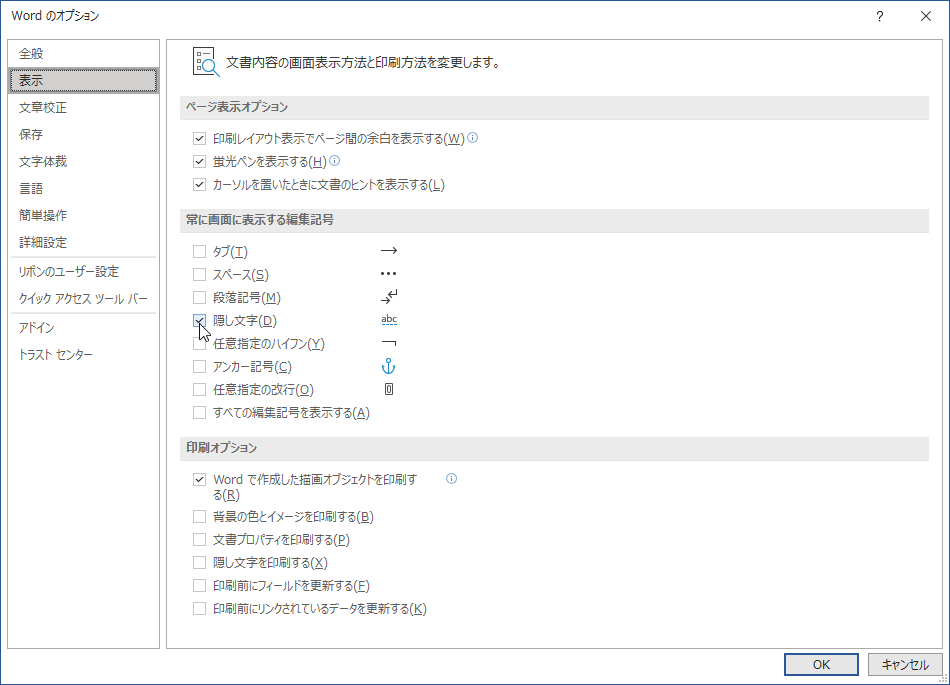Image resolution: width=950 pixels, height=685 pixels.
Task: Enable the スペース(S) formatting mark
Action: 199,274
